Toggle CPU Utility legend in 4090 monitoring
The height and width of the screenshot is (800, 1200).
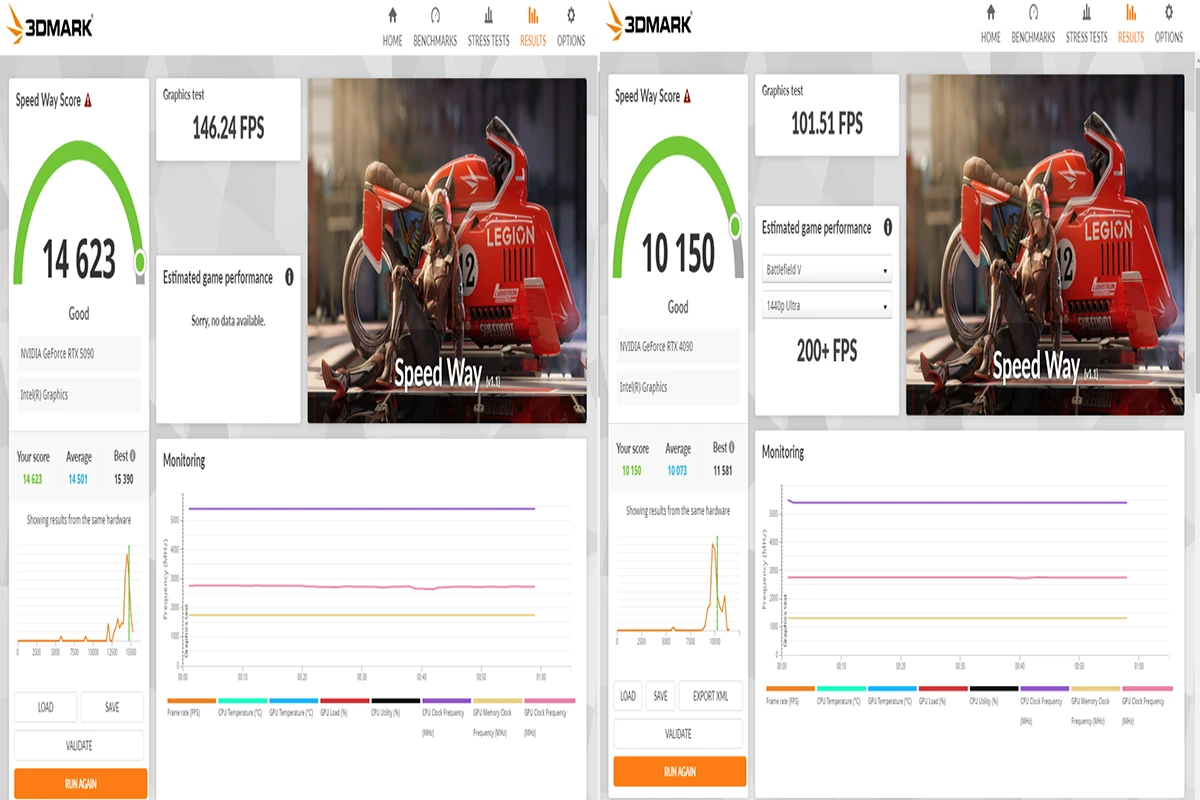click(994, 696)
